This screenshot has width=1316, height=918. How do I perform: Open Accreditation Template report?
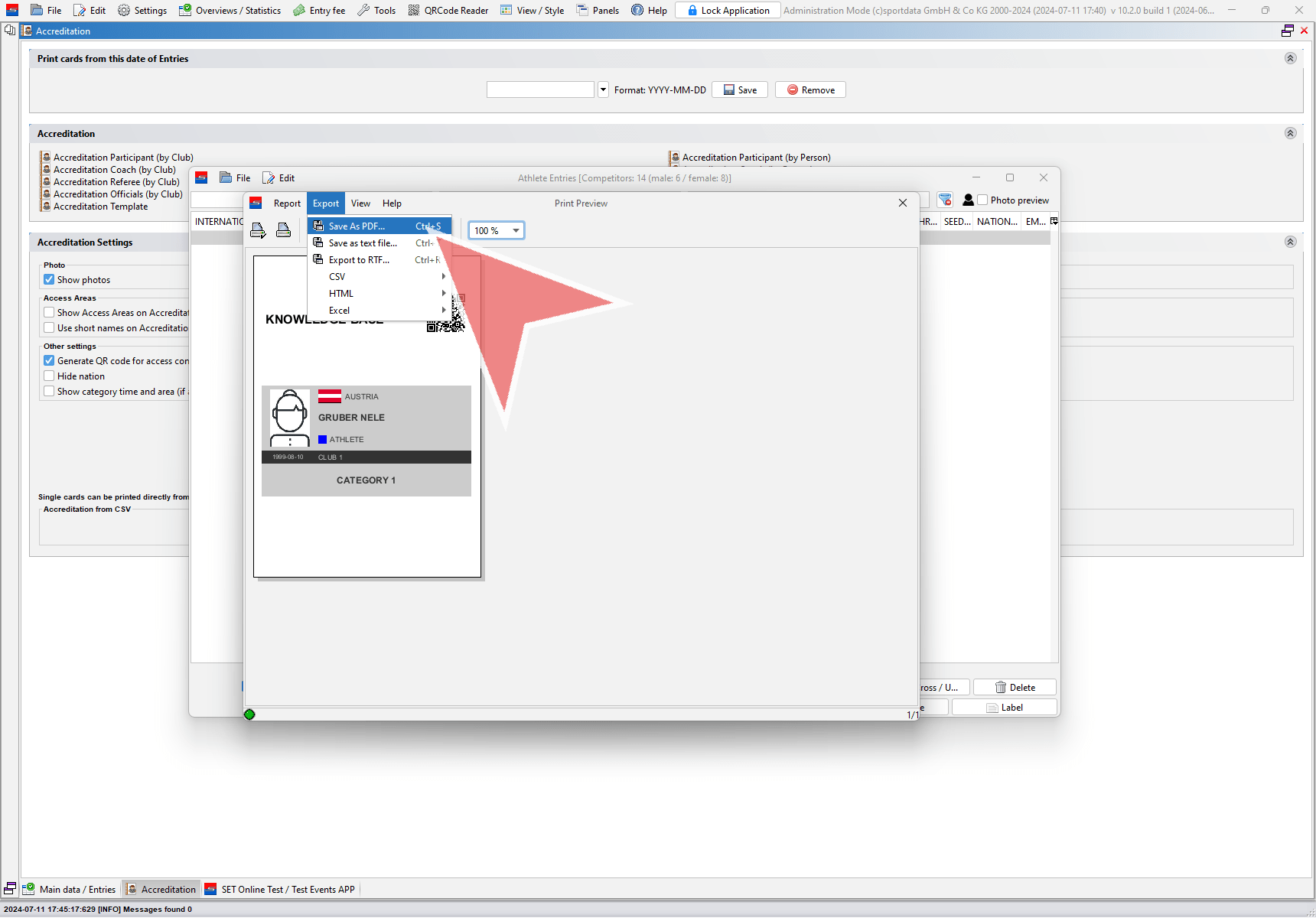tap(100, 207)
